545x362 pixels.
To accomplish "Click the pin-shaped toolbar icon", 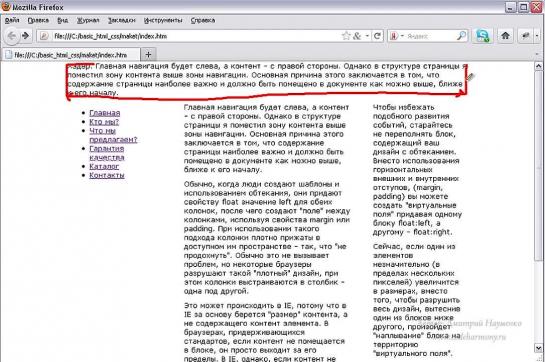I will point(525,36).
